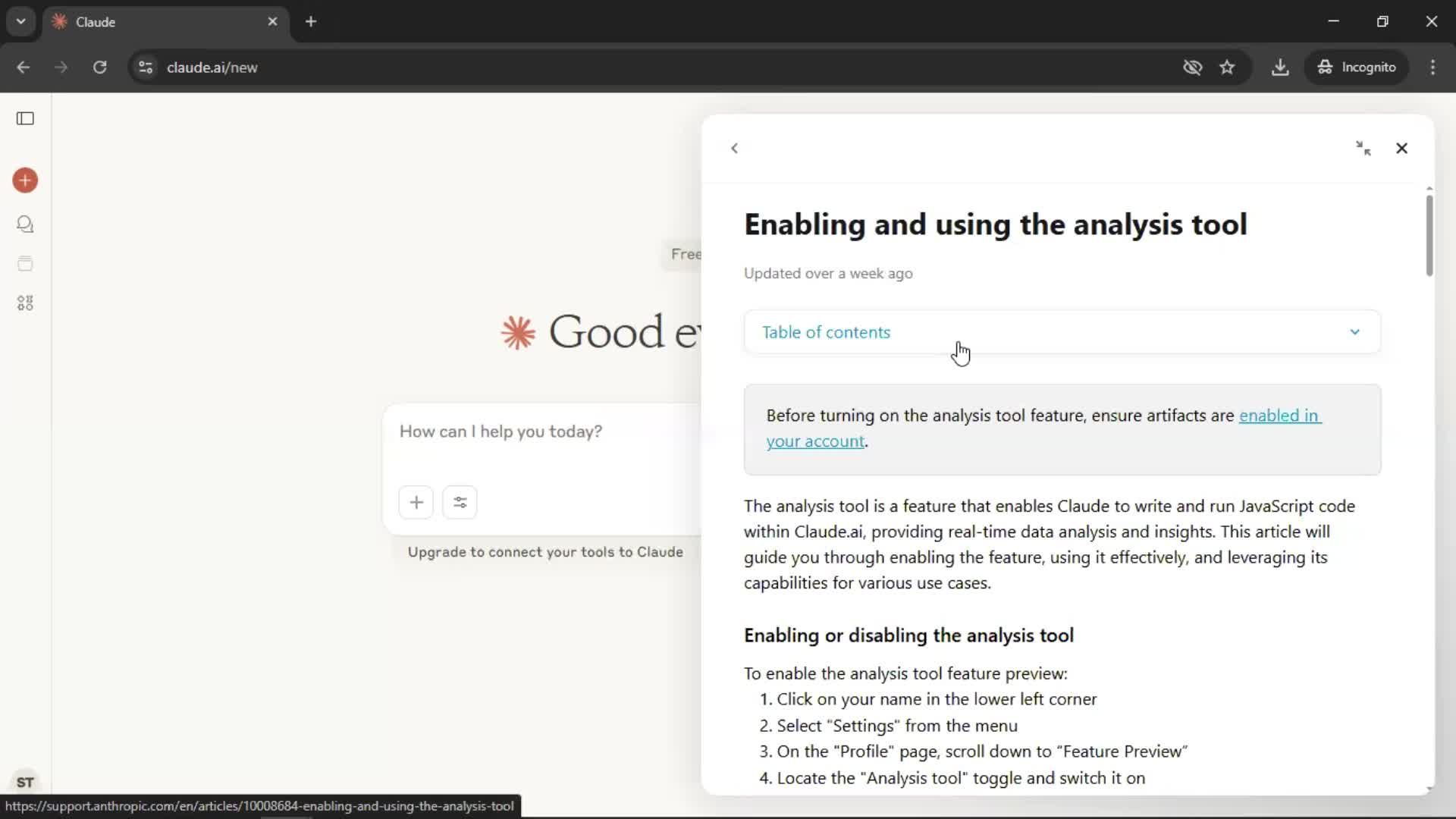Collapse the help panel with shrink icon
This screenshot has height=819, width=1456.
(x=1363, y=149)
